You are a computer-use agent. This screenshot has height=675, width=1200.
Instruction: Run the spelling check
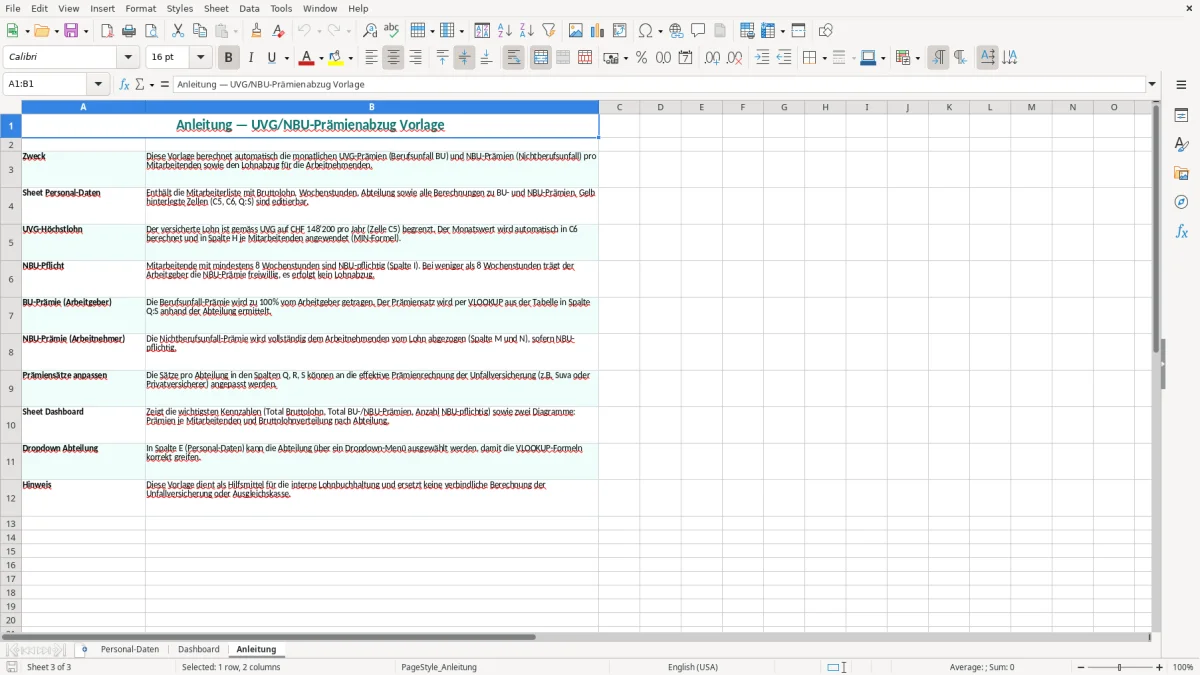pyautogui.click(x=391, y=31)
